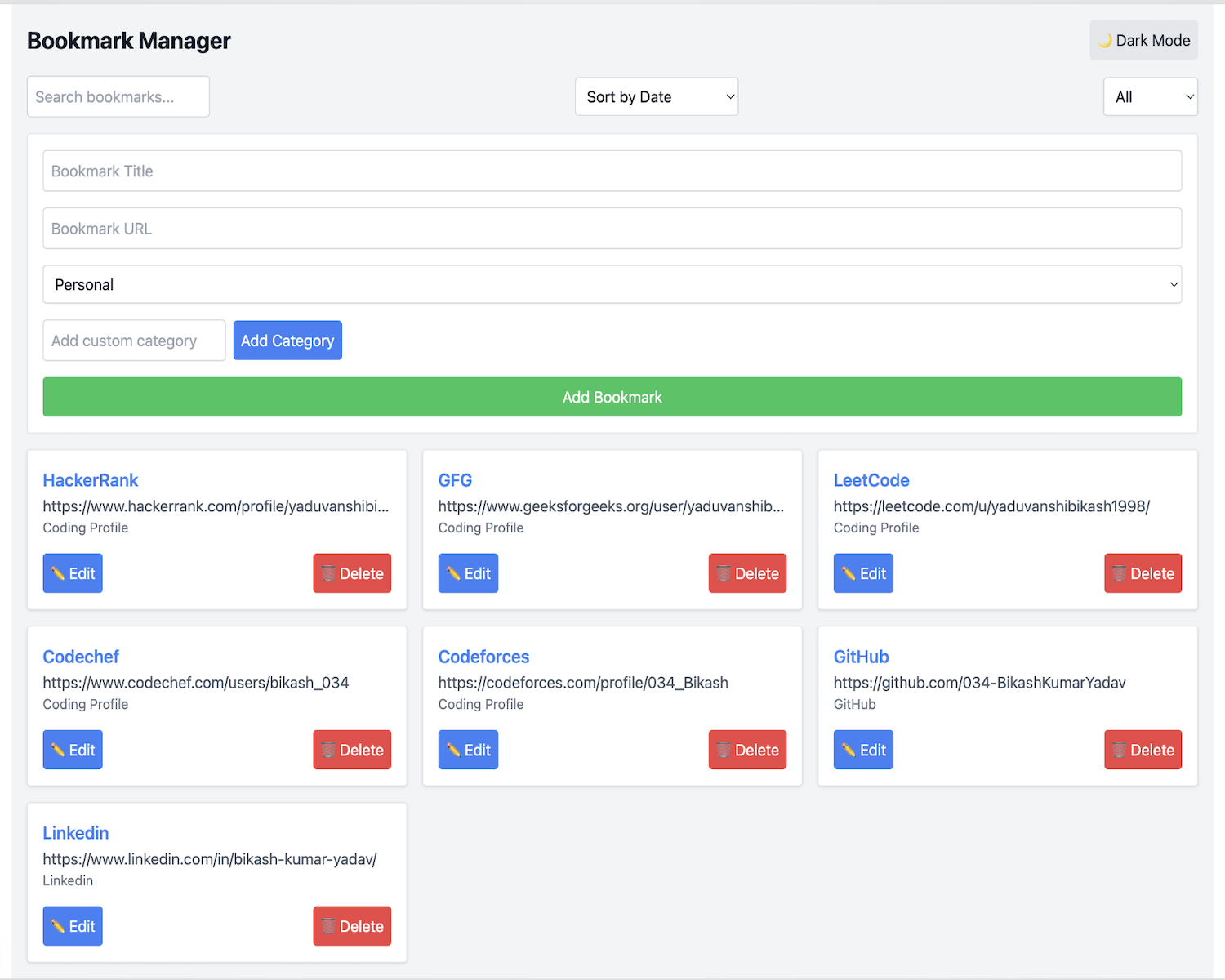Image resolution: width=1225 pixels, height=980 pixels.
Task: Click the Add custom category field
Action: (x=134, y=341)
